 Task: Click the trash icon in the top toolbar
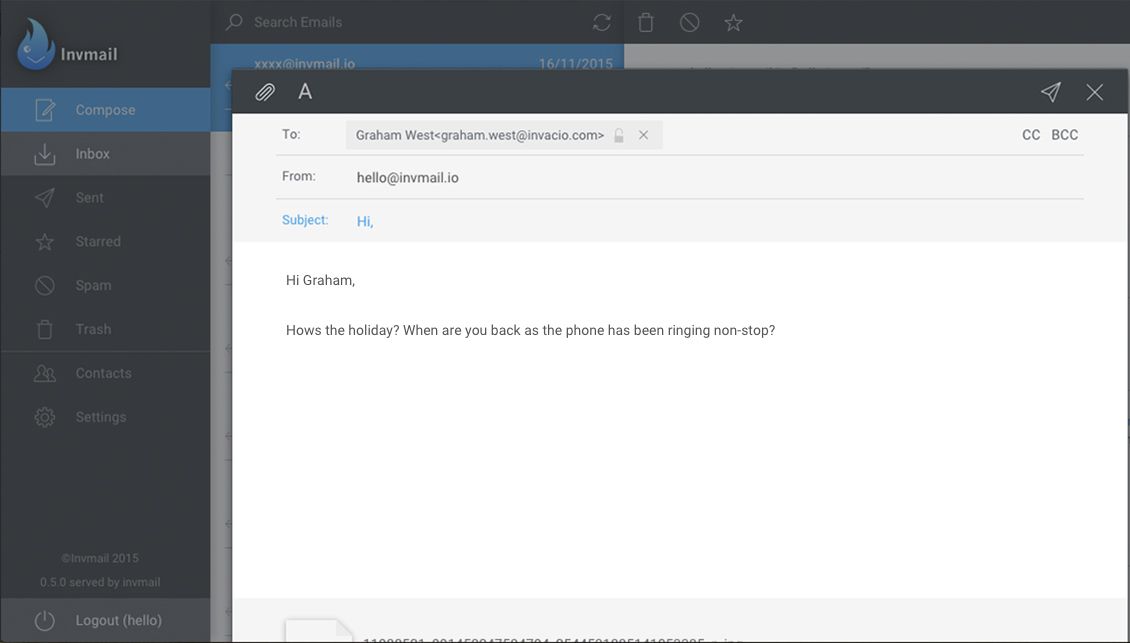[x=645, y=21]
